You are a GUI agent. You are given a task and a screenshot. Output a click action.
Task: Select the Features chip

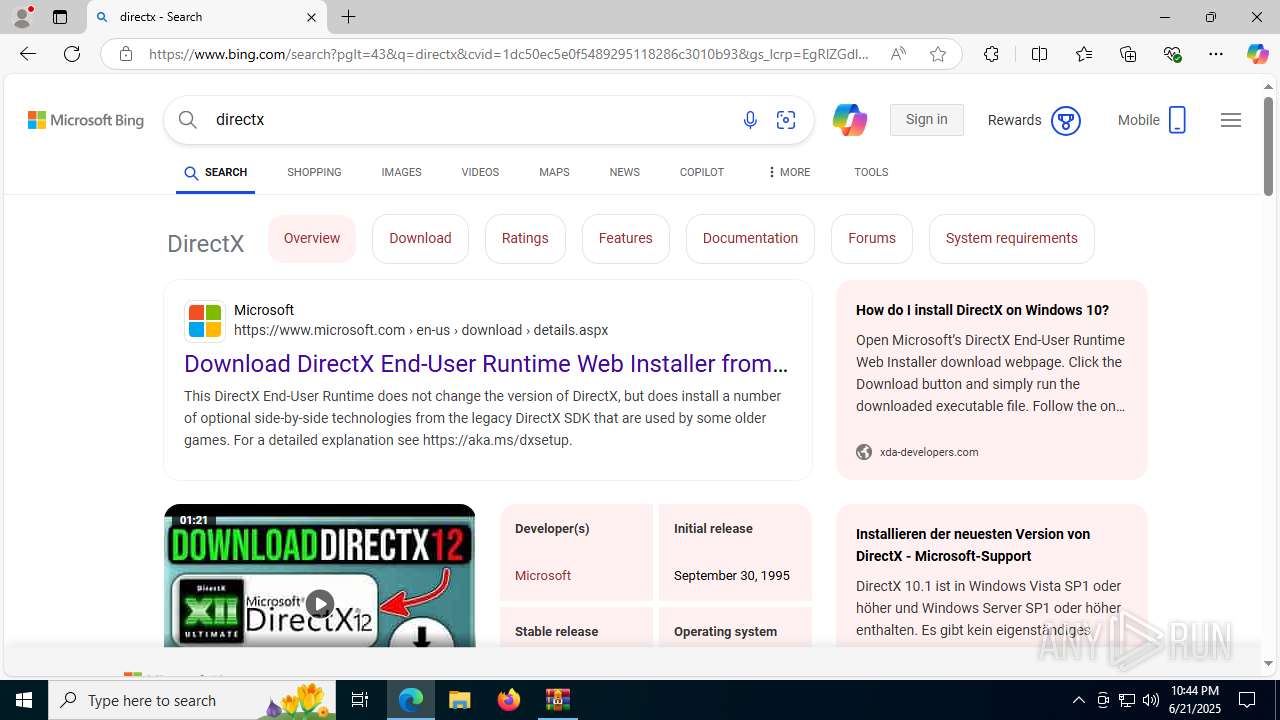tap(625, 238)
